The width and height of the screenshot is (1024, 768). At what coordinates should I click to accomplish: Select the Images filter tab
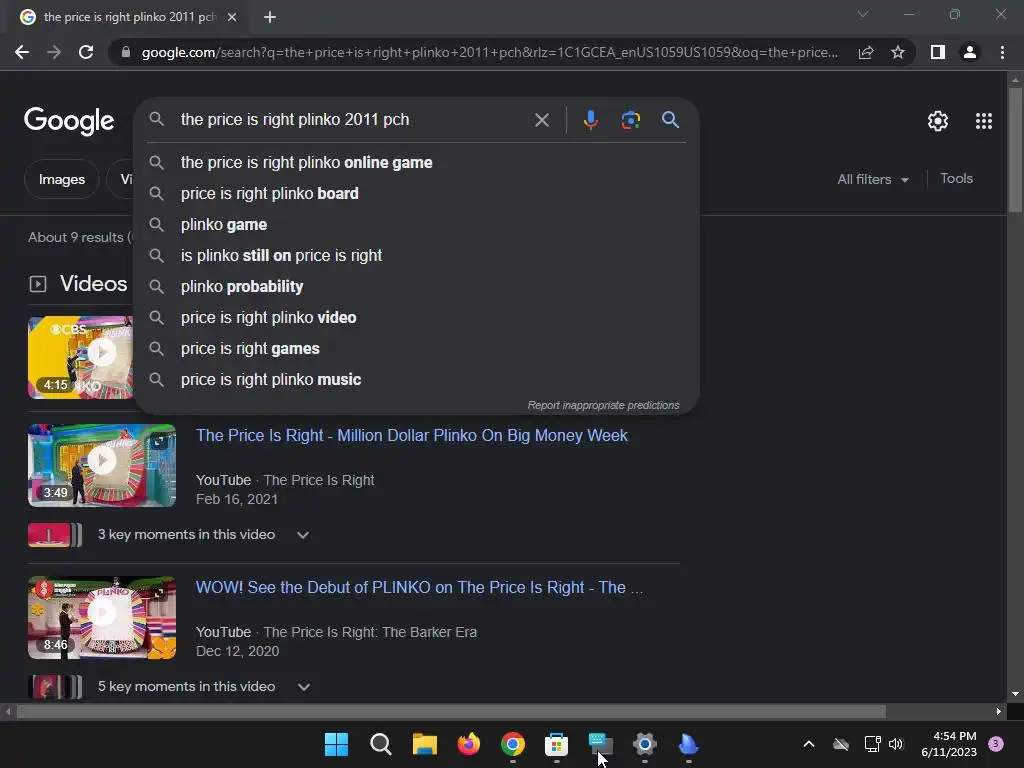[61, 180]
